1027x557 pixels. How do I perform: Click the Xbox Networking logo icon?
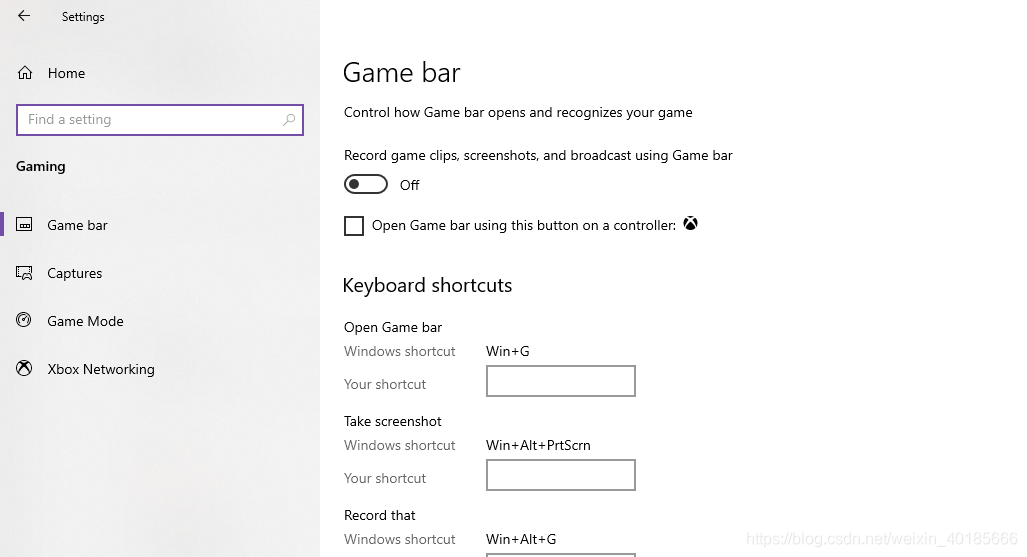tap(24, 368)
